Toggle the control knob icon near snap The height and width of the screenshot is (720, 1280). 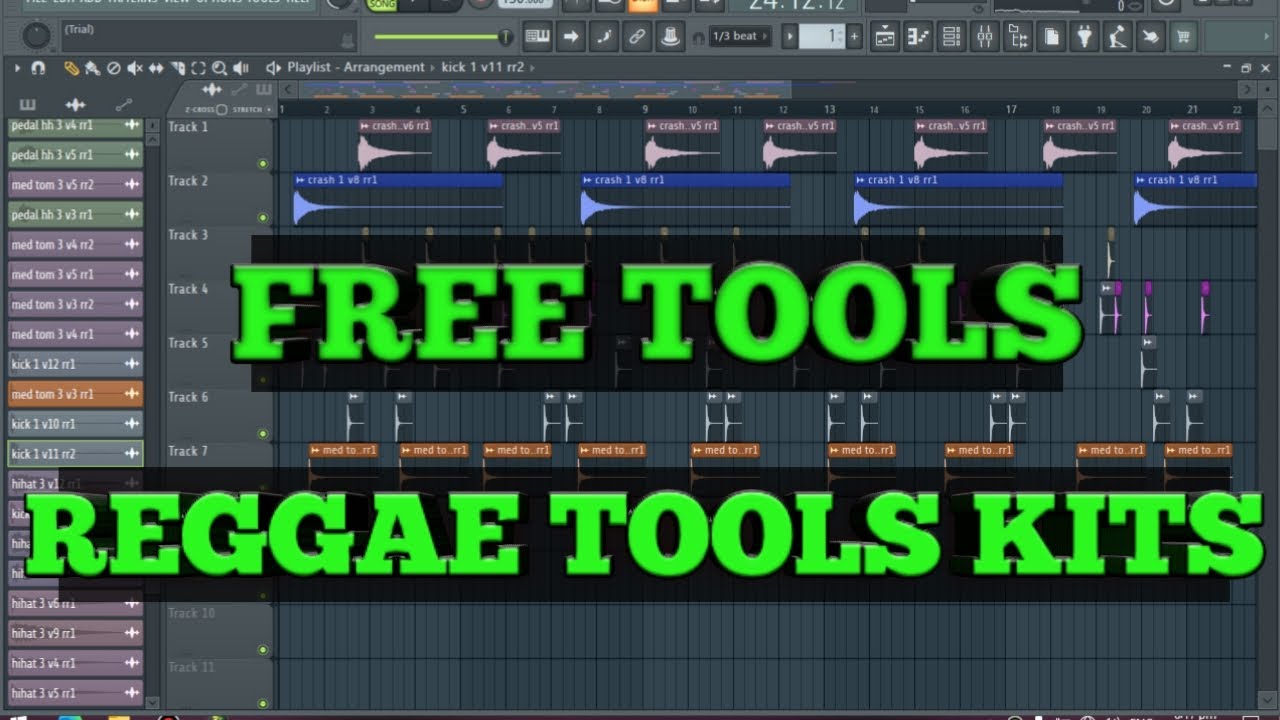pyautogui.click(x=669, y=37)
